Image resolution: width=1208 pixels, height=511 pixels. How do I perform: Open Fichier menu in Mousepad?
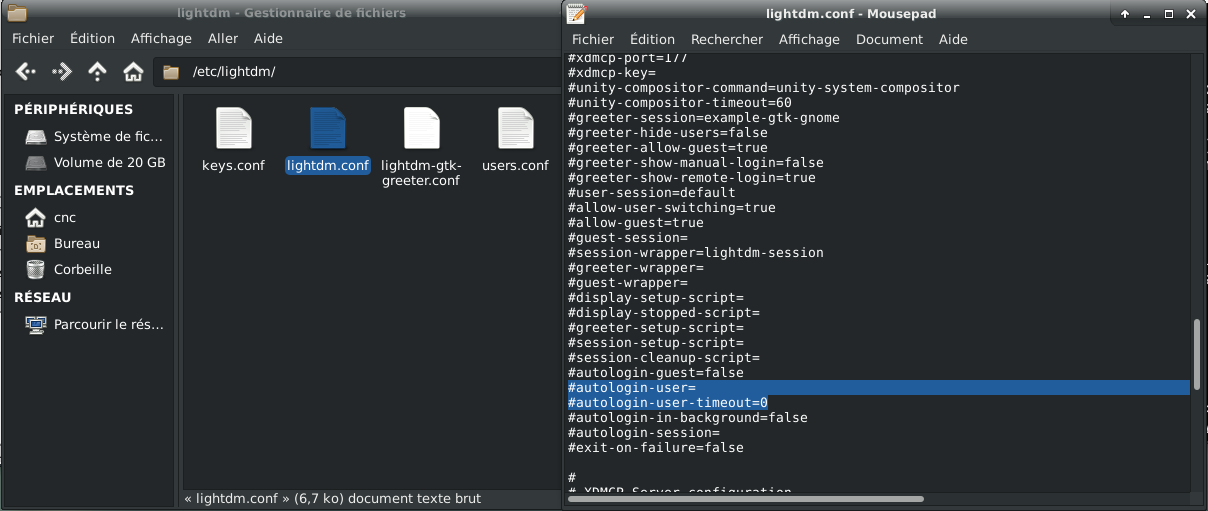tap(593, 39)
